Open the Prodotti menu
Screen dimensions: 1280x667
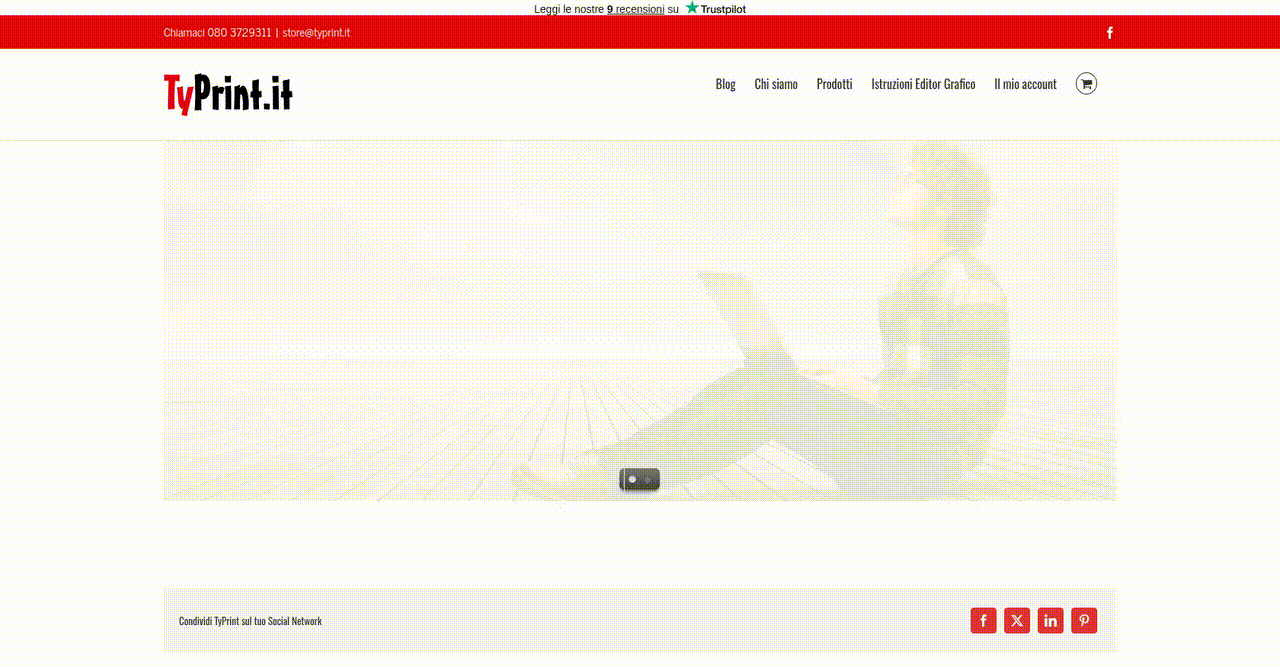[834, 84]
